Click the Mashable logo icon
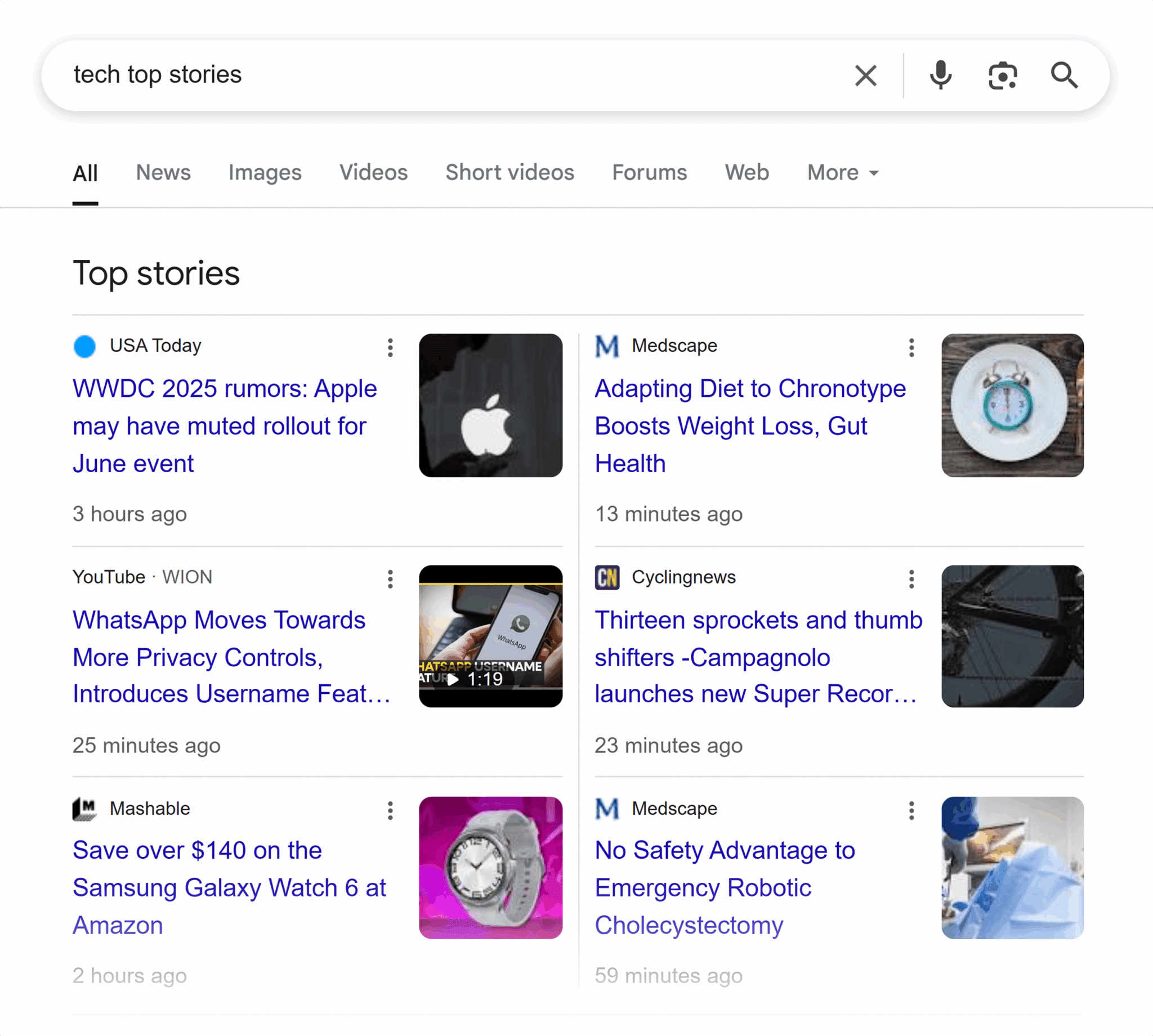The image size is (1153, 1036). [x=85, y=809]
